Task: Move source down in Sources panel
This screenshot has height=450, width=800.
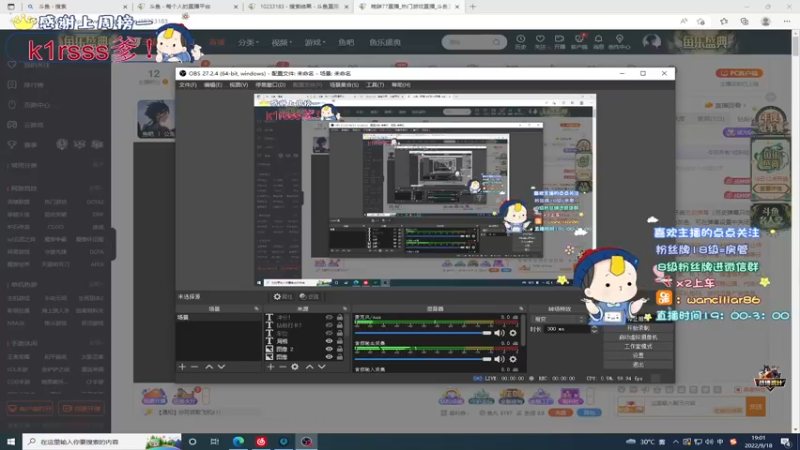Action: point(322,367)
